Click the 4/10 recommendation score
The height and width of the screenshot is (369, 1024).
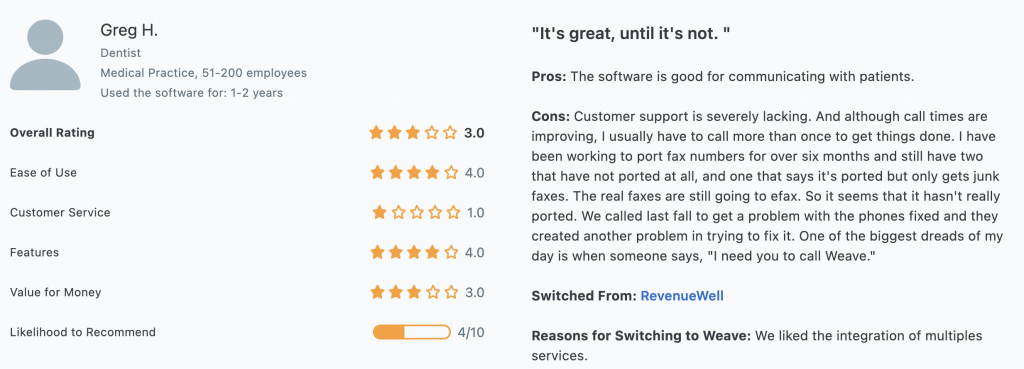(x=471, y=332)
